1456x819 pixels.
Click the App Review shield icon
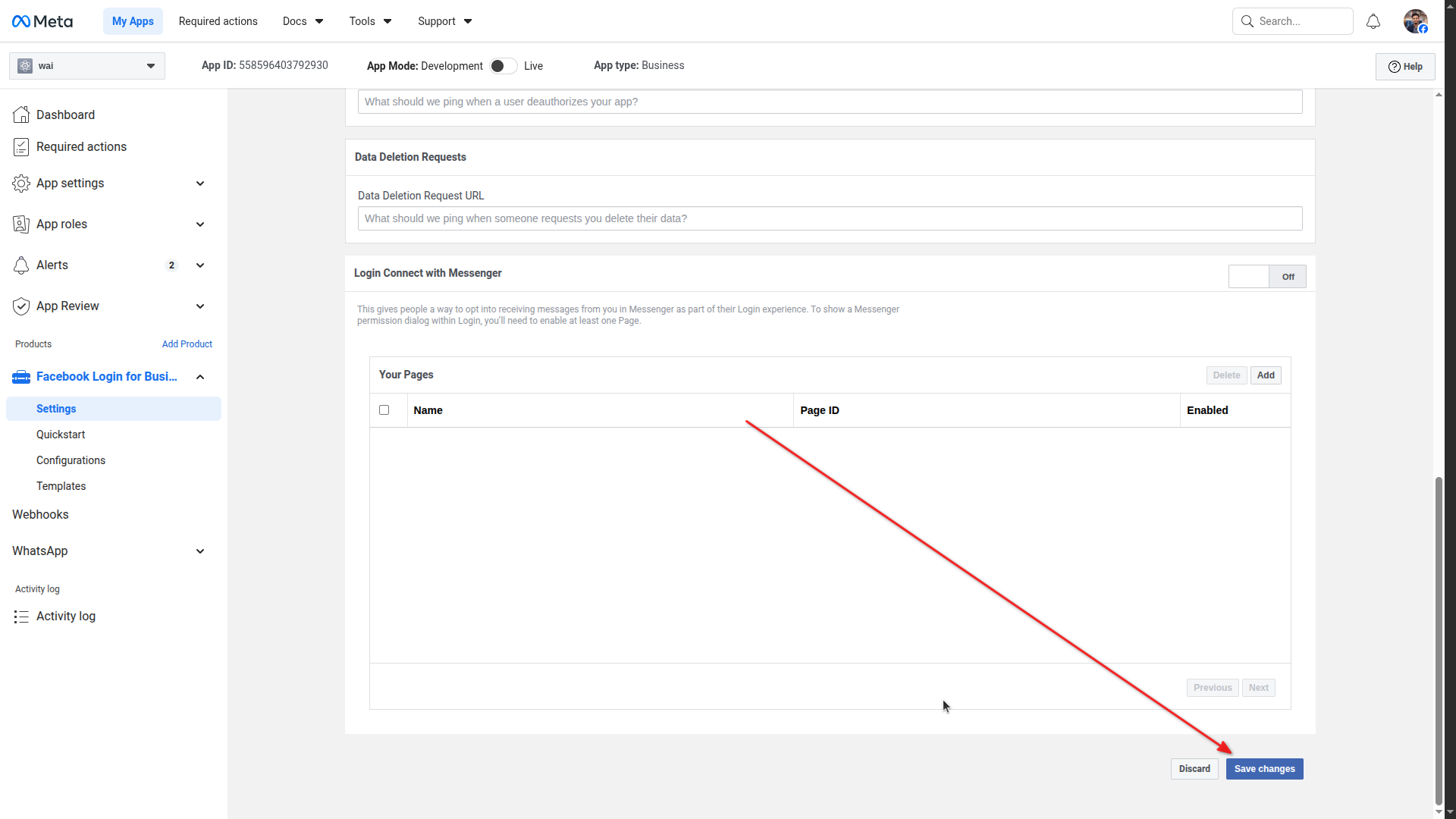tap(21, 306)
